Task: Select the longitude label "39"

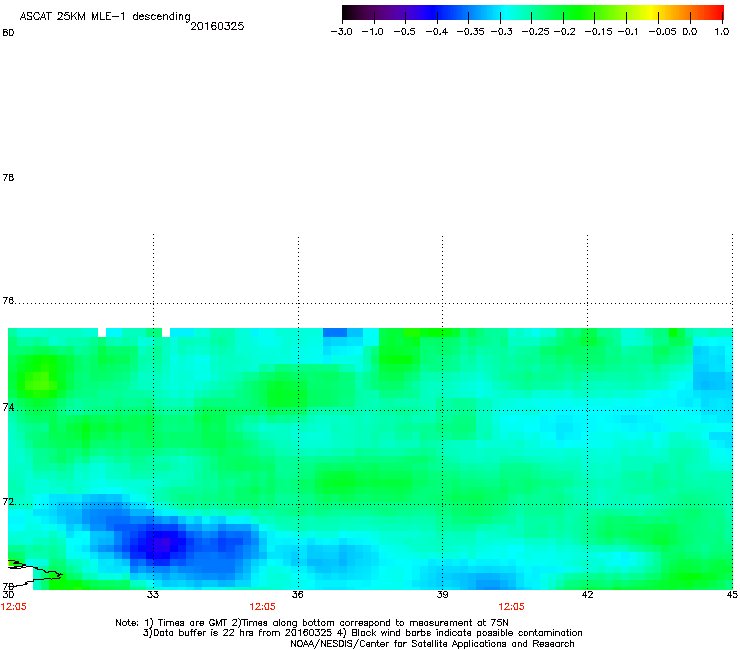Action: pyautogui.click(x=442, y=595)
